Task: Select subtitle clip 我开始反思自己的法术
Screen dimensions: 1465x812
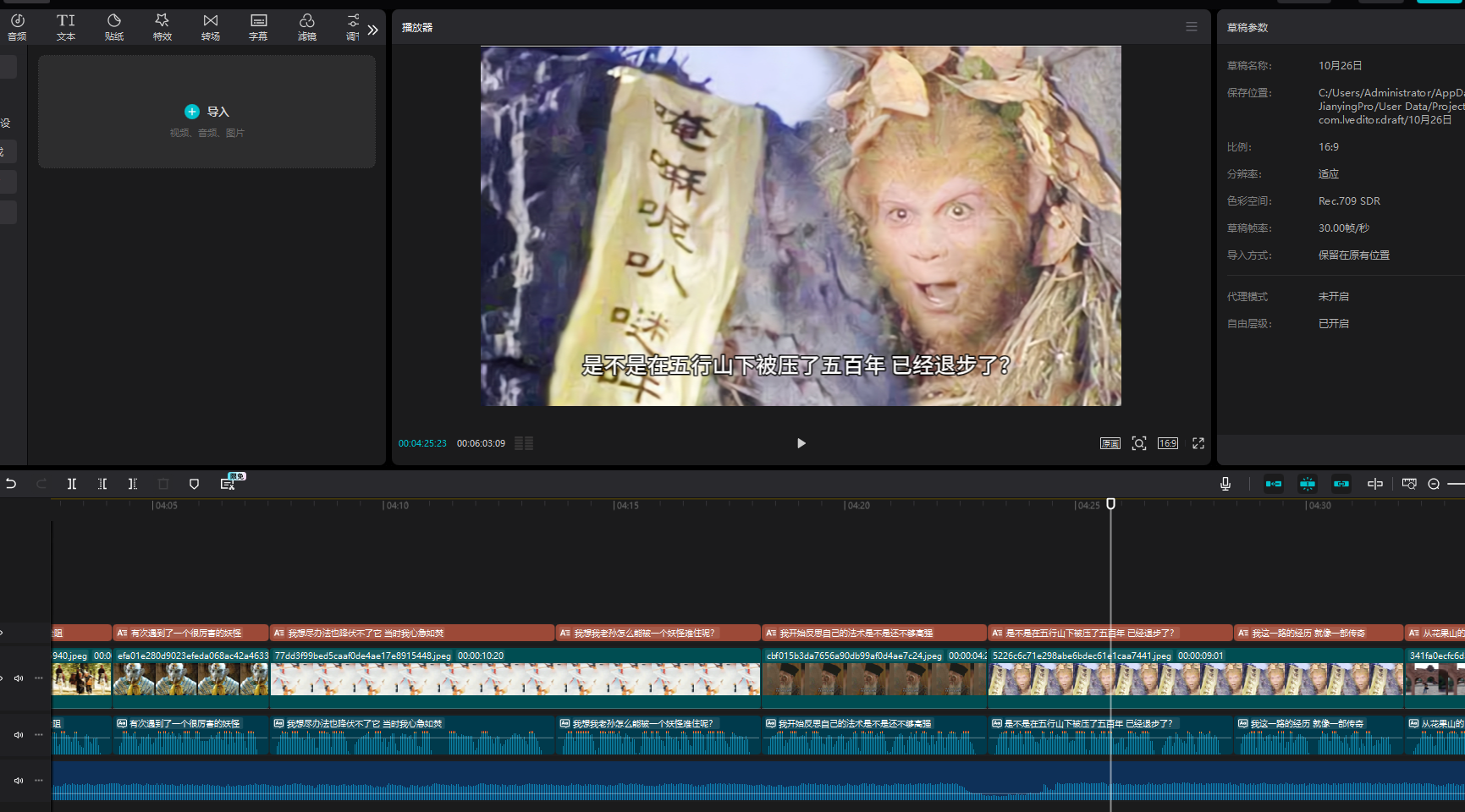Action: click(874, 633)
